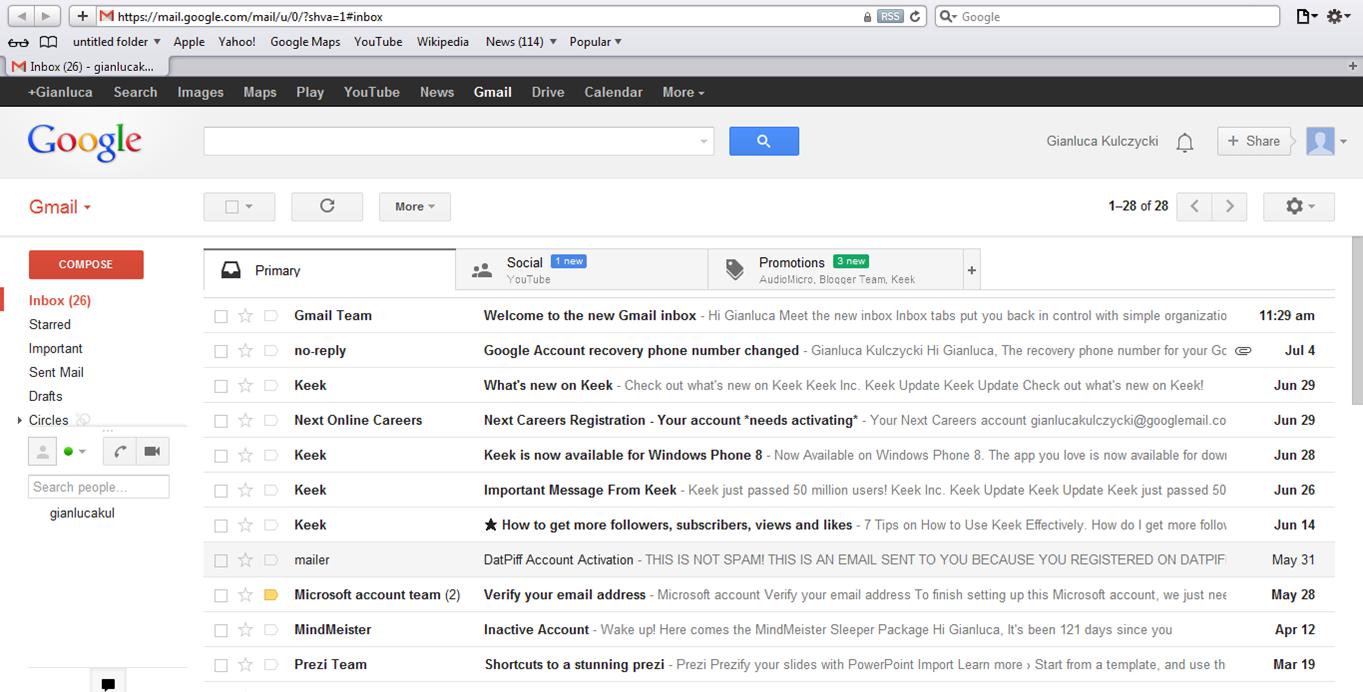
Task: Reload the page from the address bar
Action: [914, 17]
